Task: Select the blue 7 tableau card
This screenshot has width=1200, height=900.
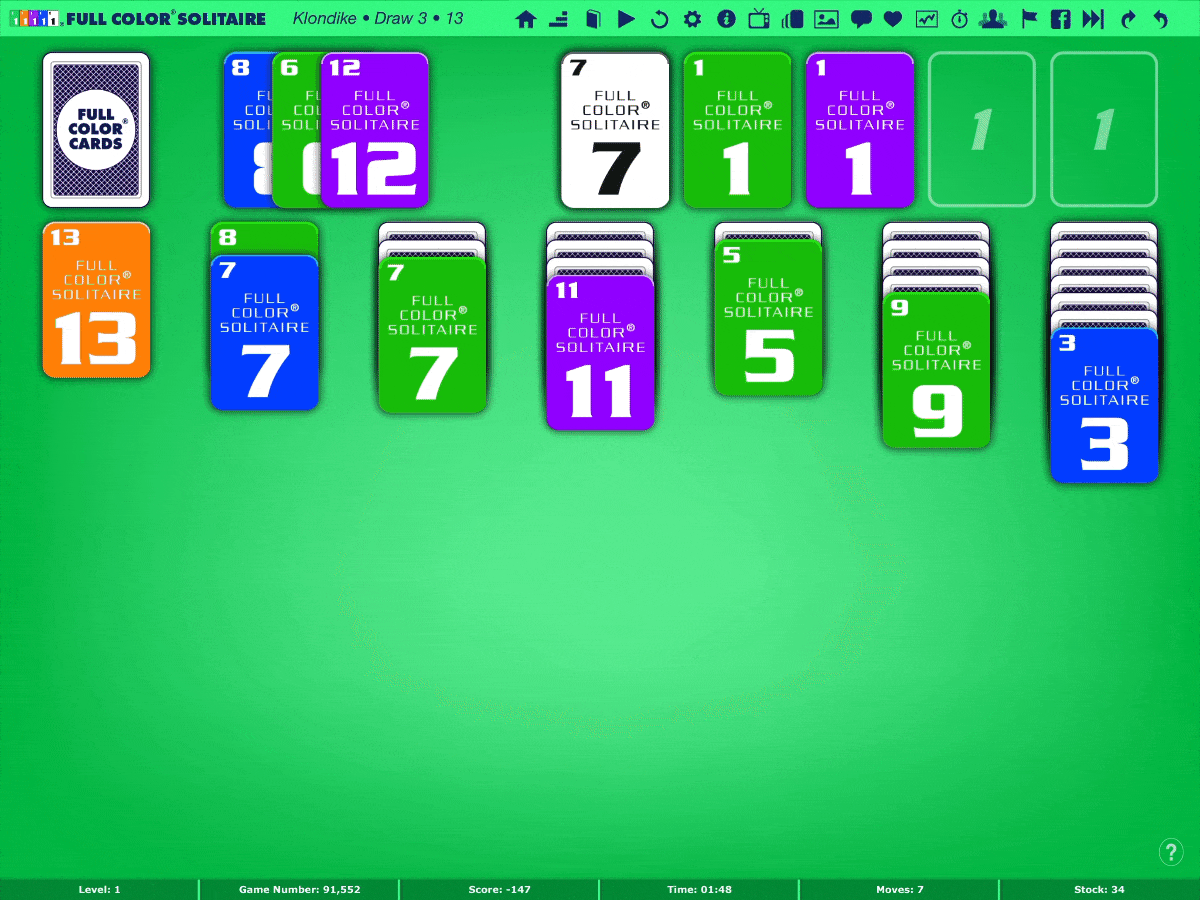Action: point(264,333)
